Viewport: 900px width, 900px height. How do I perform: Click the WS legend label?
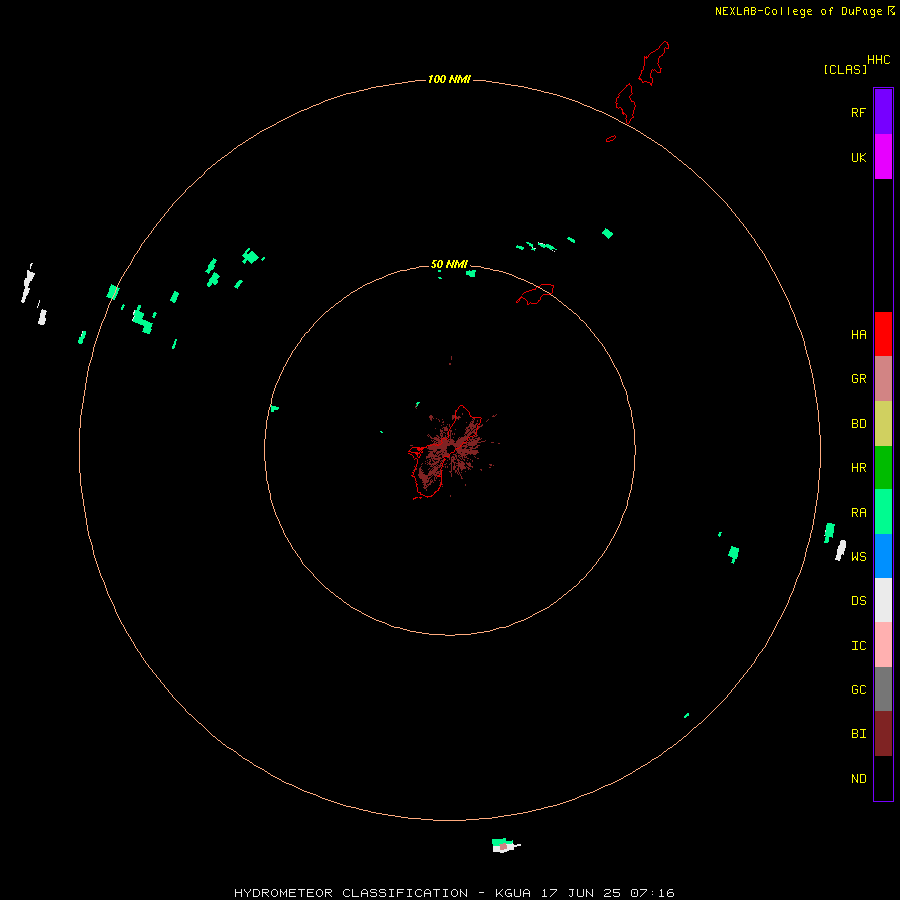click(858, 556)
